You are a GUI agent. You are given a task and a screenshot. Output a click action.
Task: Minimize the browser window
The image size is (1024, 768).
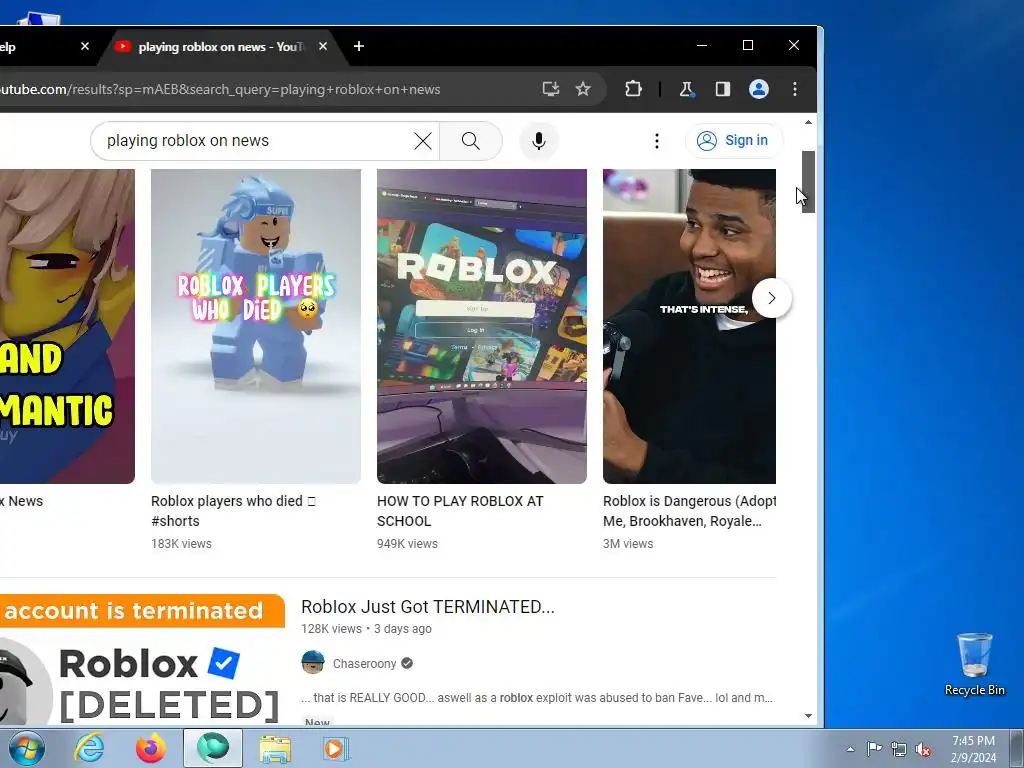pos(702,45)
